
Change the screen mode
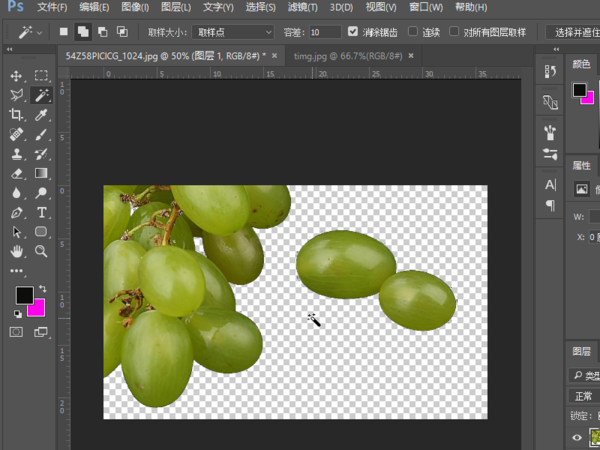tap(41, 332)
